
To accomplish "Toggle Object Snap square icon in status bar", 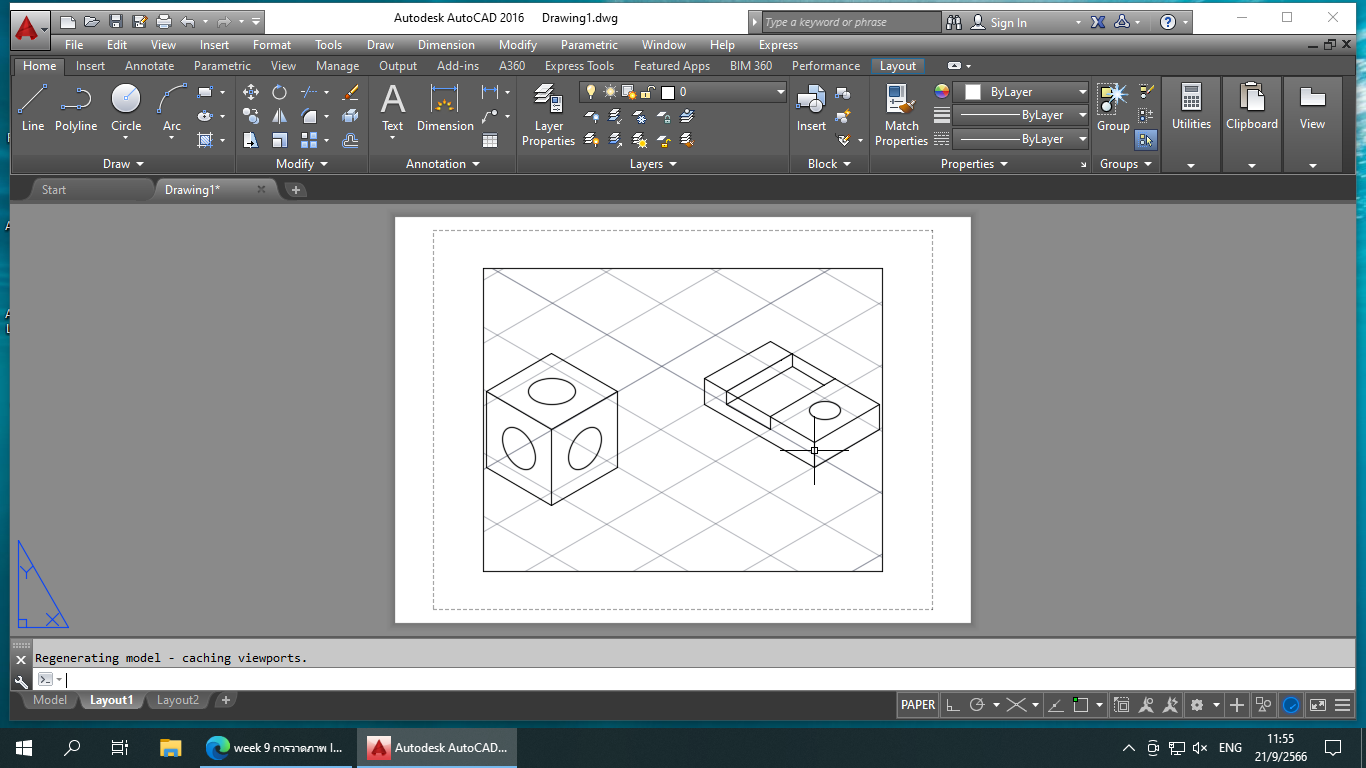I will pyautogui.click(x=1080, y=705).
